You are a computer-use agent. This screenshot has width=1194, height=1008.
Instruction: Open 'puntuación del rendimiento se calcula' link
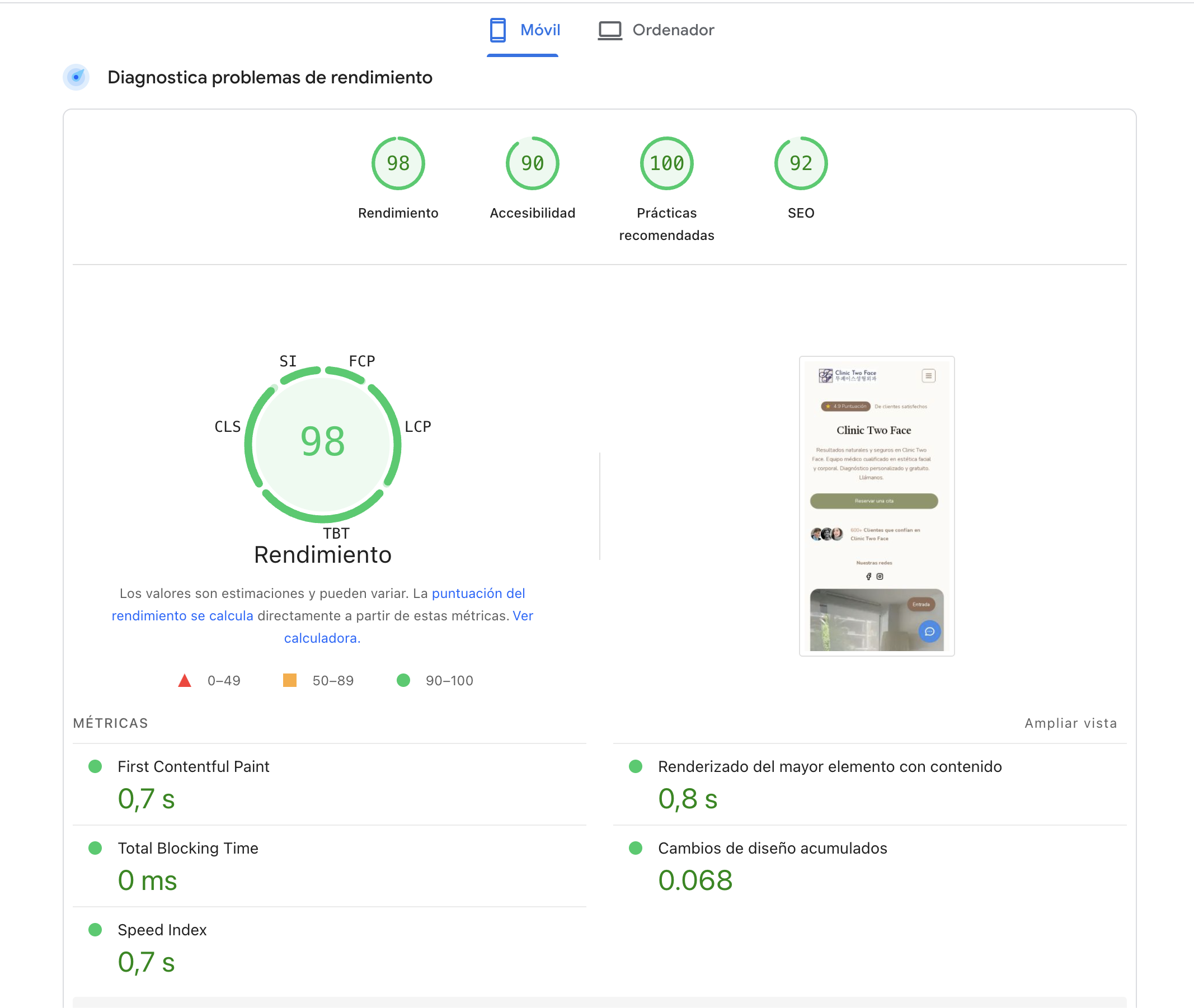pyautogui.click(x=478, y=593)
